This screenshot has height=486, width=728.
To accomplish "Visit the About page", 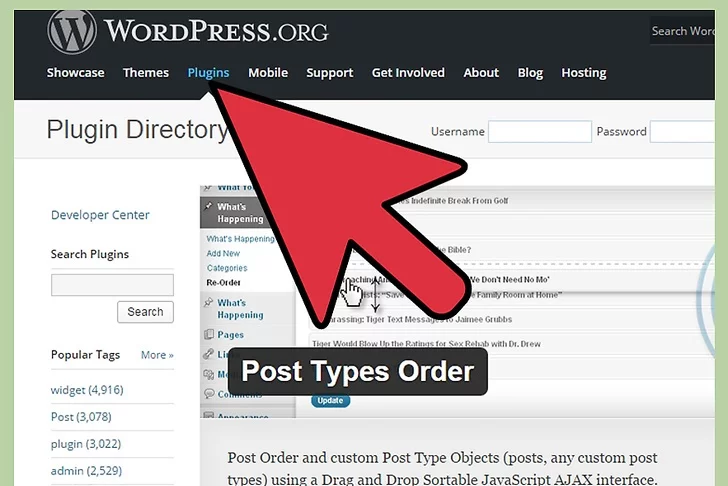I will [481, 73].
